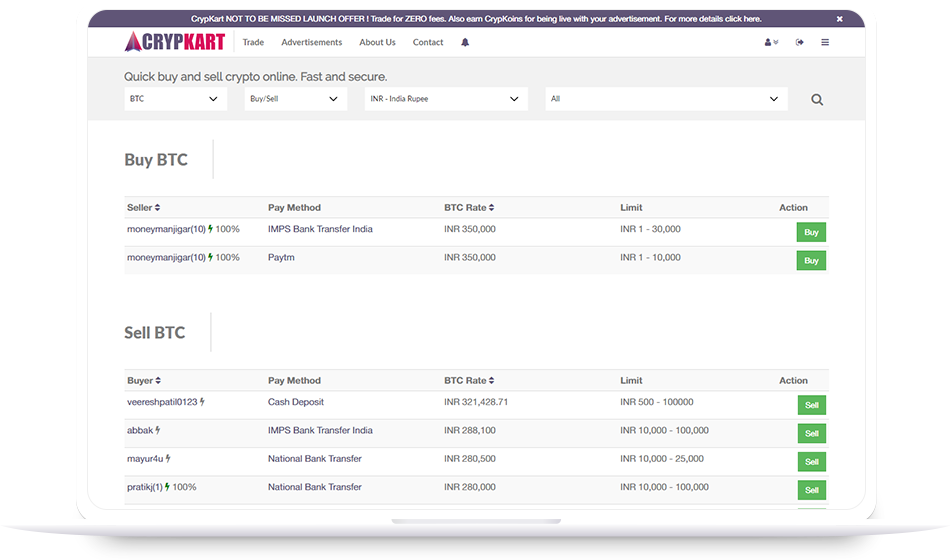Open the Buy/Sell type dropdown
The width and height of the screenshot is (950, 560).
[x=295, y=99]
